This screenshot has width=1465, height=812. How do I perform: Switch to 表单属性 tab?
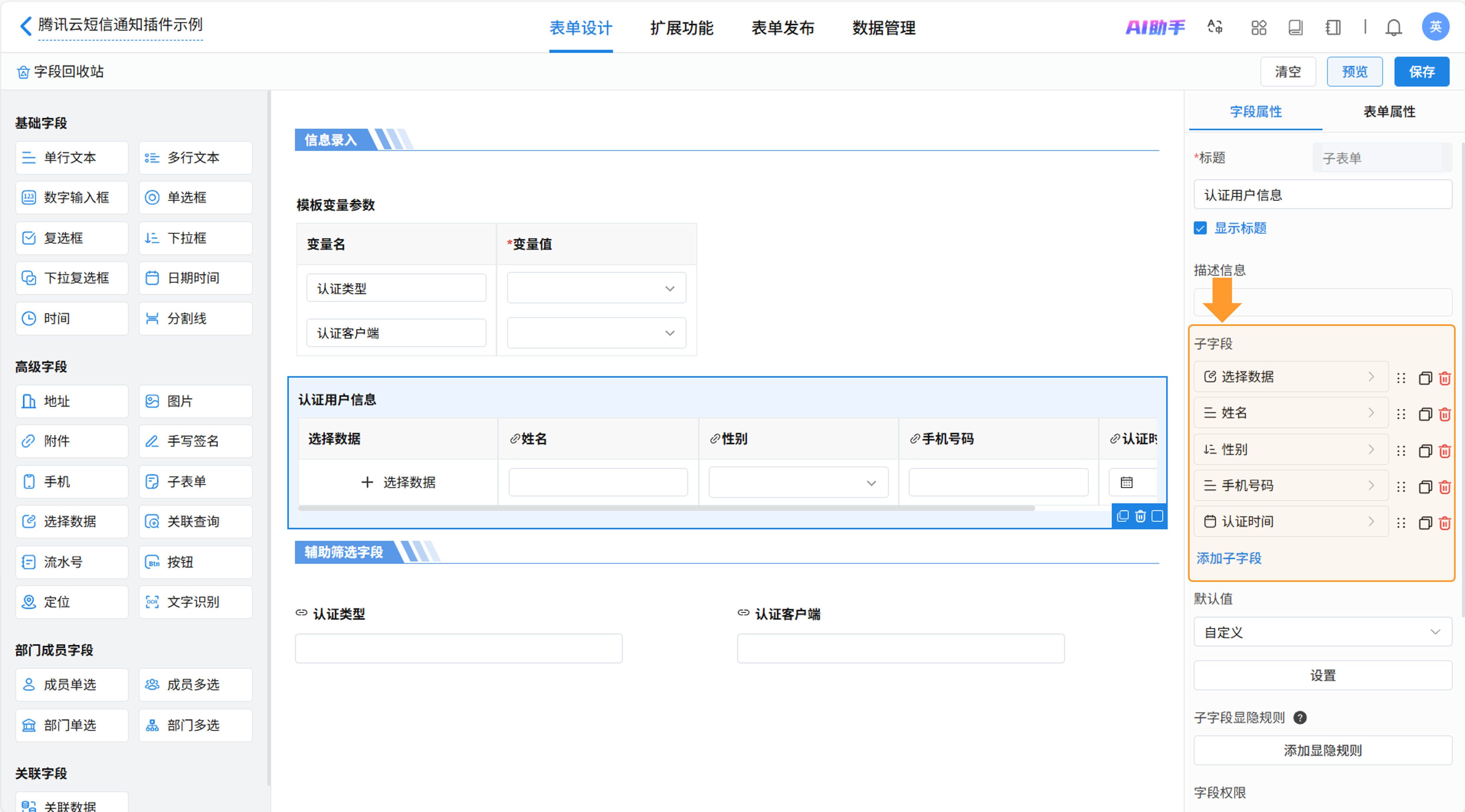tap(1389, 112)
